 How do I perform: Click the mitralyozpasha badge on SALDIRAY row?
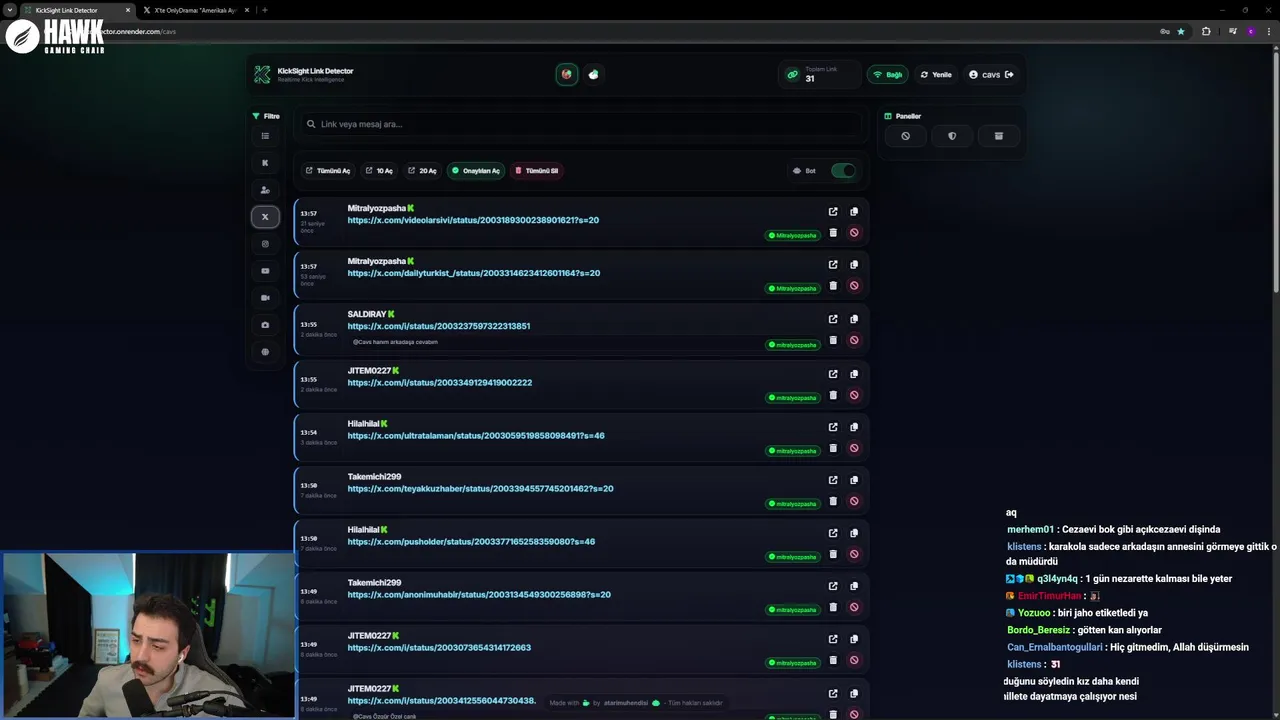click(x=793, y=345)
